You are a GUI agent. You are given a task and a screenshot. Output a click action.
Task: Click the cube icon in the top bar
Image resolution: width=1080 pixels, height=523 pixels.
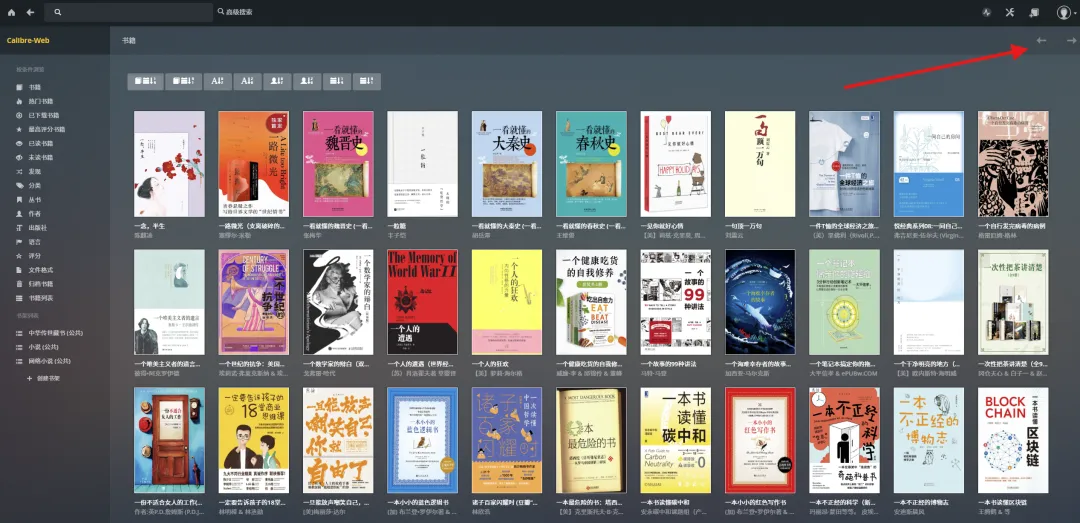click(x=1034, y=12)
